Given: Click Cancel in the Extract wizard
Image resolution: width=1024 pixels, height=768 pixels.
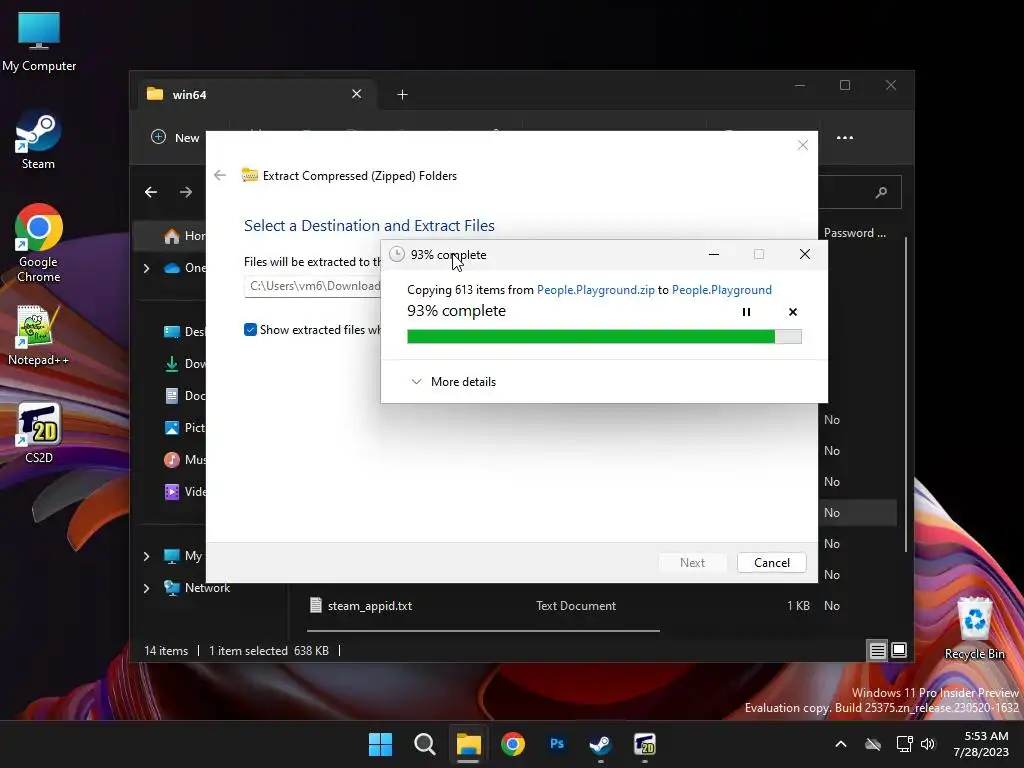Looking at the screenshot, I should [771, 562].
